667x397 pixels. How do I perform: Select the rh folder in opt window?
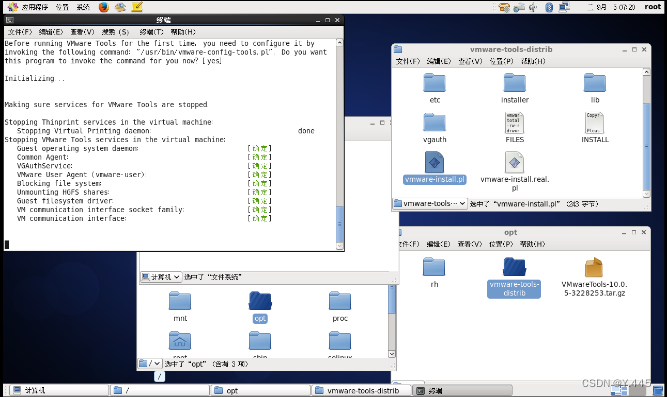(434, 267)
